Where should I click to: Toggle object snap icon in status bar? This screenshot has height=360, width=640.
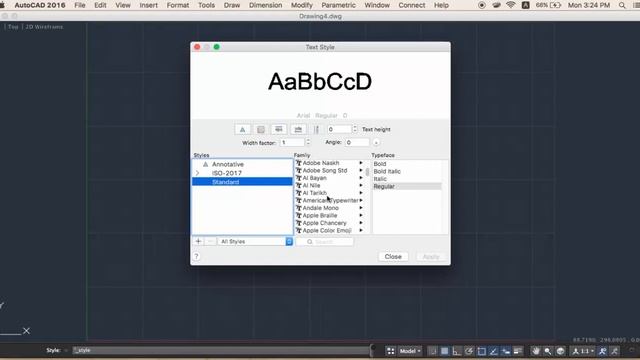pos(481,351)
